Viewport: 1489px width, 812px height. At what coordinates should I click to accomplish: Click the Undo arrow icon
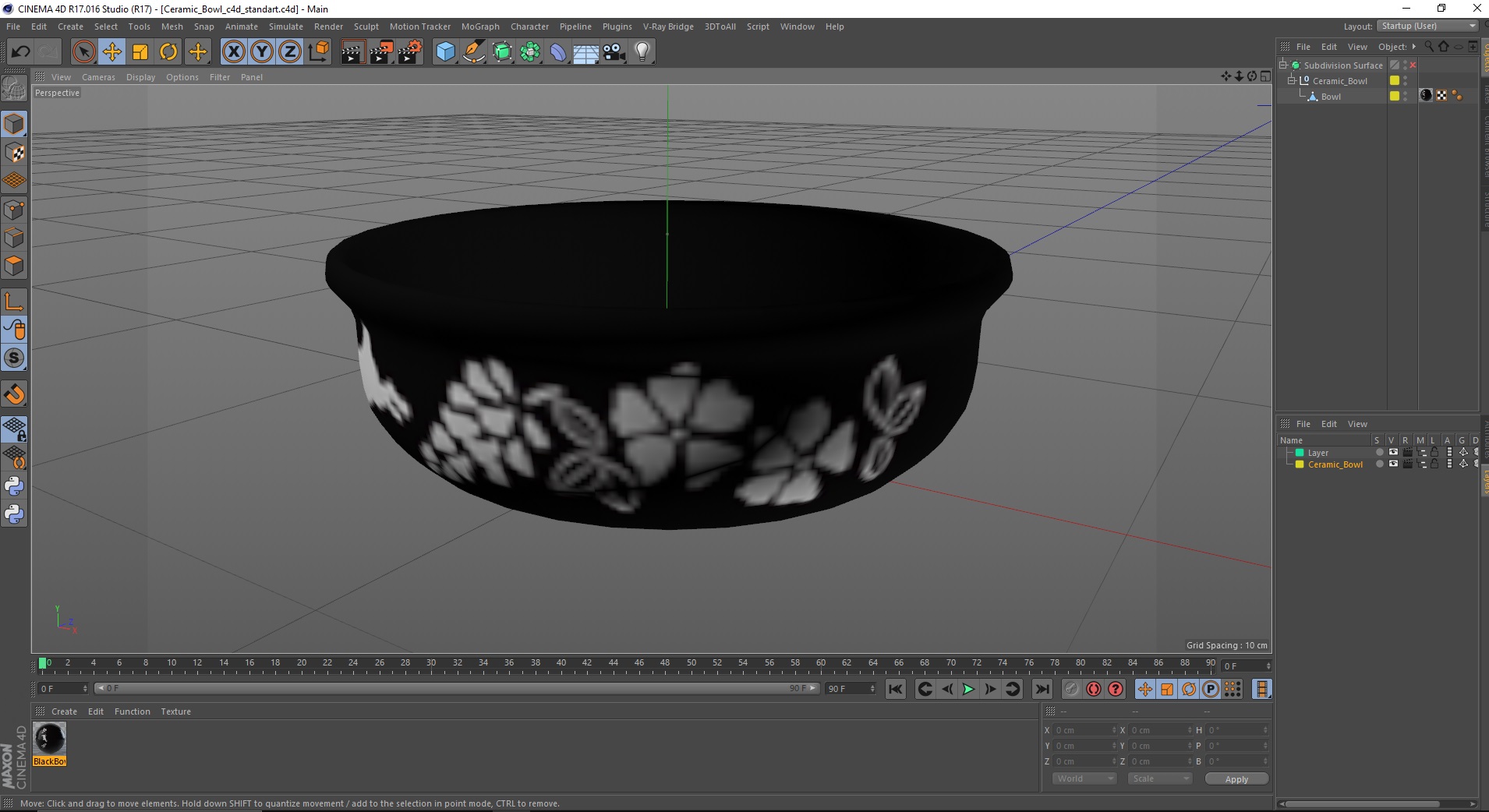coord(20,52)
